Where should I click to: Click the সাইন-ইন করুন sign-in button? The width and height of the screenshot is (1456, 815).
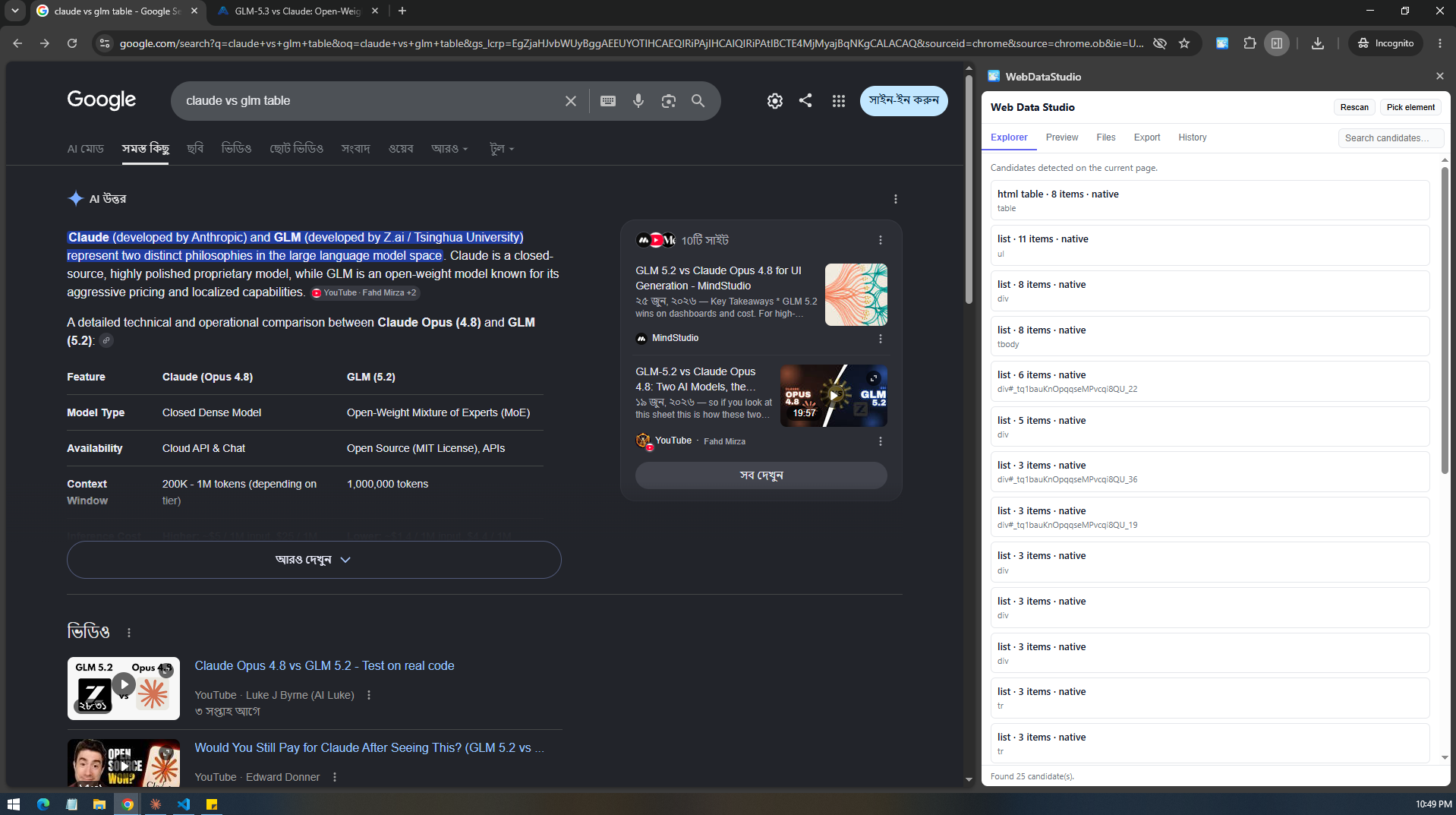click(903, 101)
